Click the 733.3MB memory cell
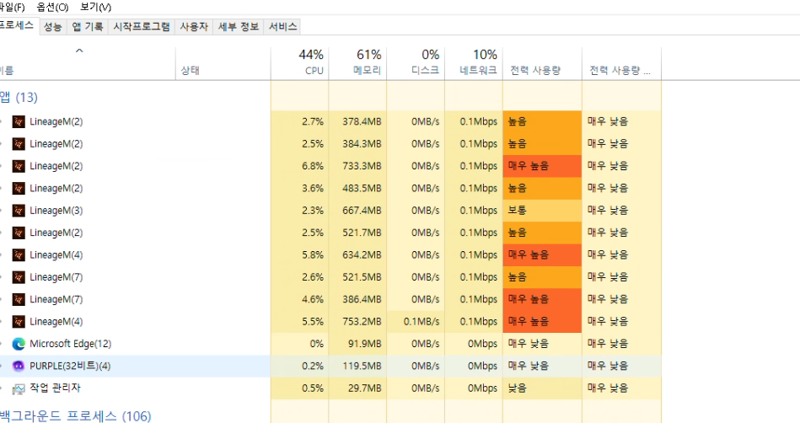 click(358, 166)
